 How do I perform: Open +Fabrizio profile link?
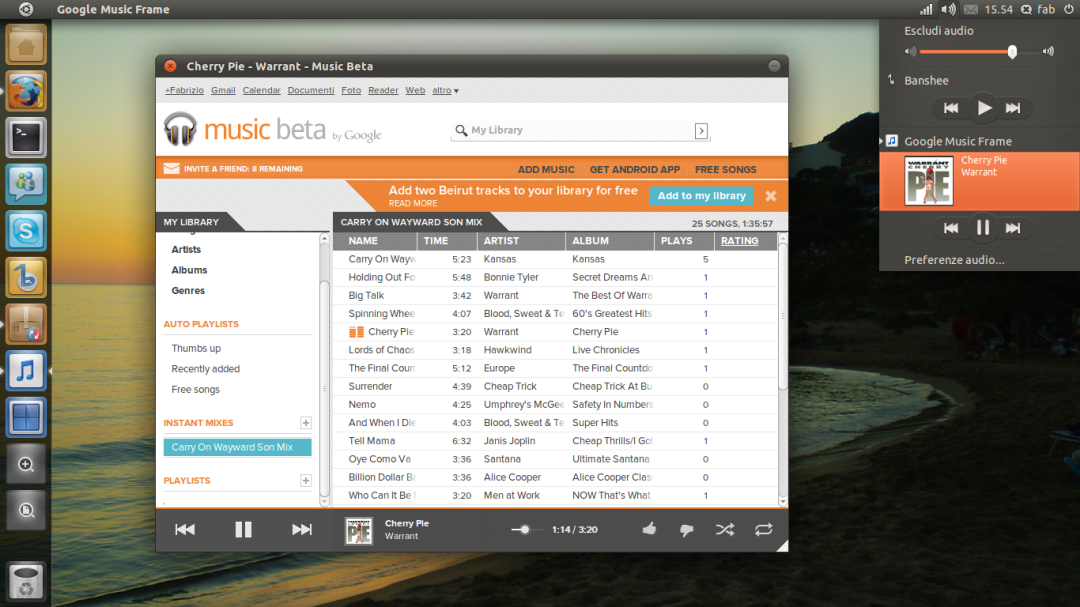pyautogui.click(x=184, y=90)
